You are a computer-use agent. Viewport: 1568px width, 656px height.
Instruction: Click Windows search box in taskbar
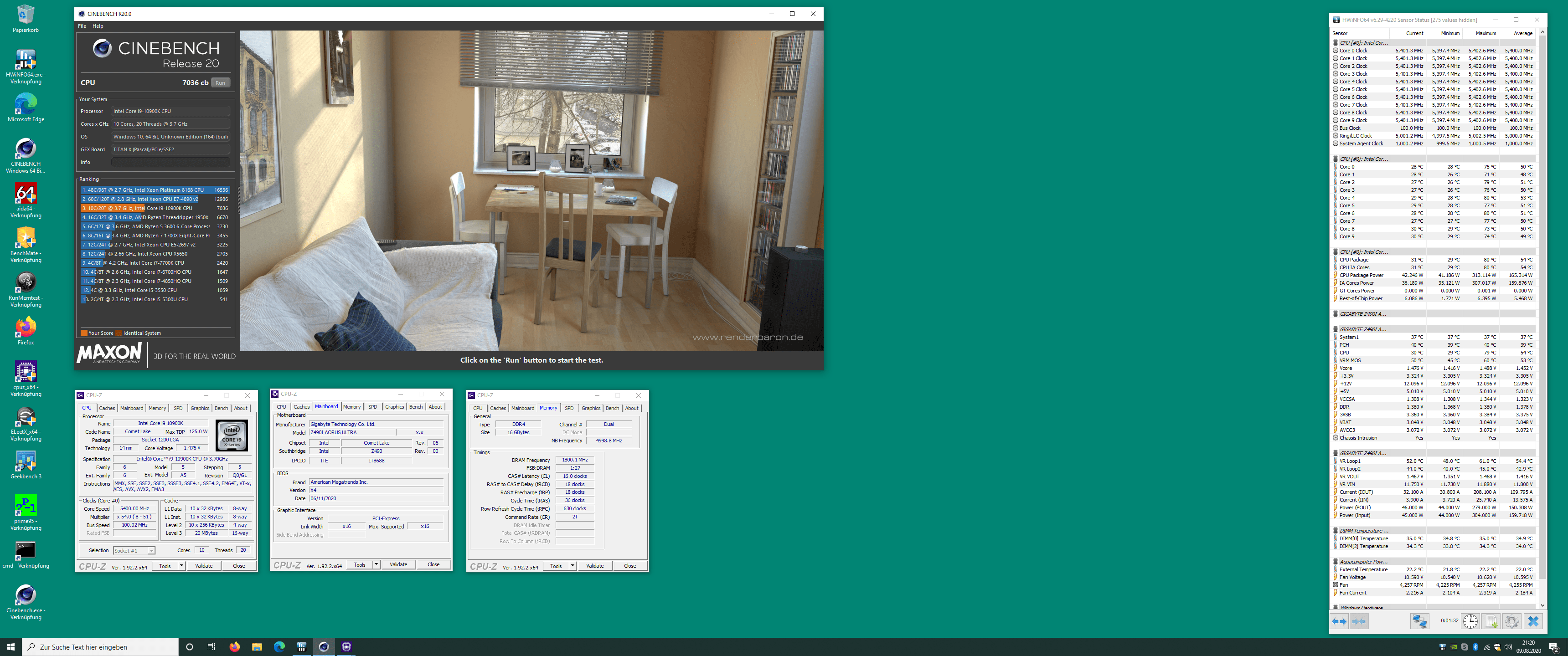[100, 646]
